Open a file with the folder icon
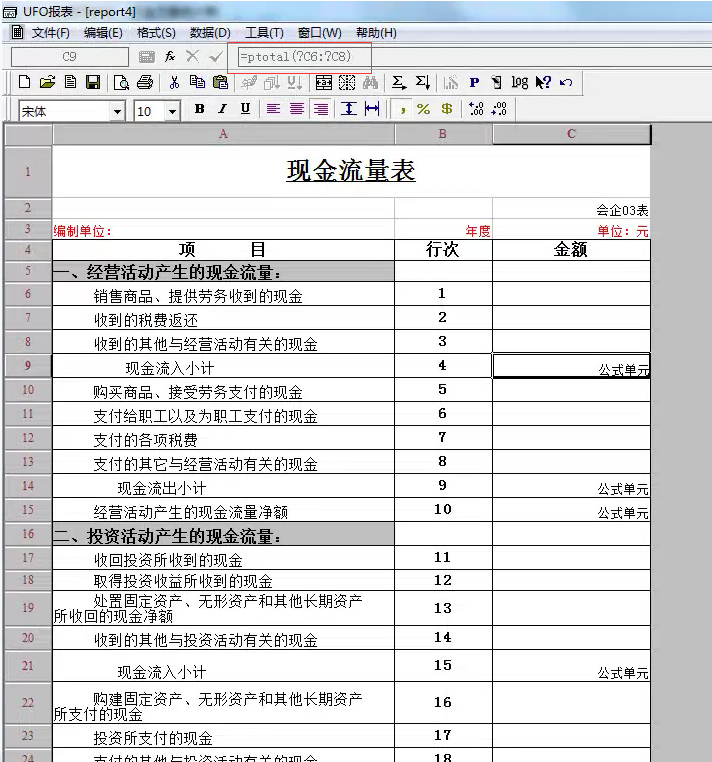The image size is (712, 762). point(47,82)
